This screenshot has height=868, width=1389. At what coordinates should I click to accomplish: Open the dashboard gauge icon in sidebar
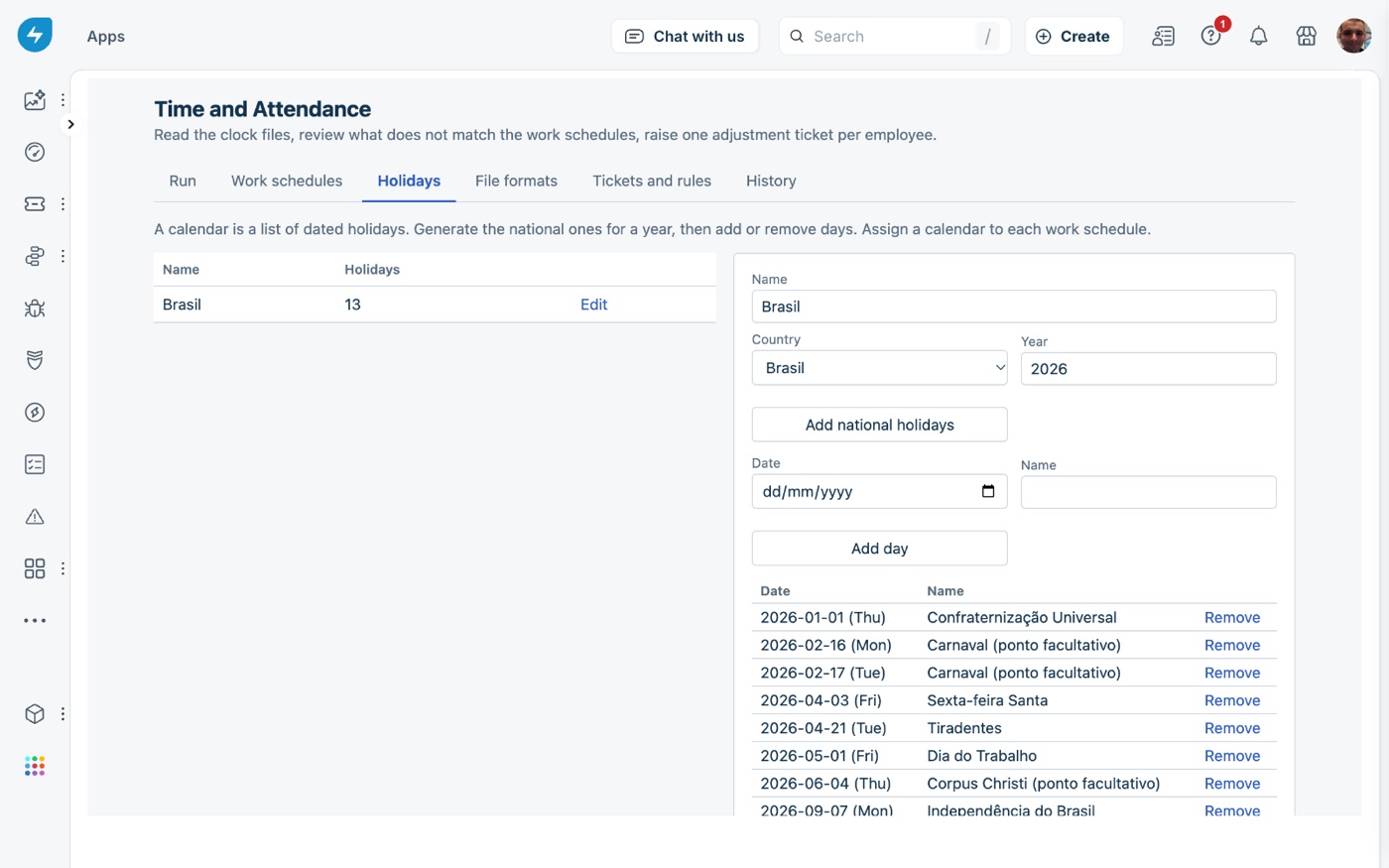point(35,152)
